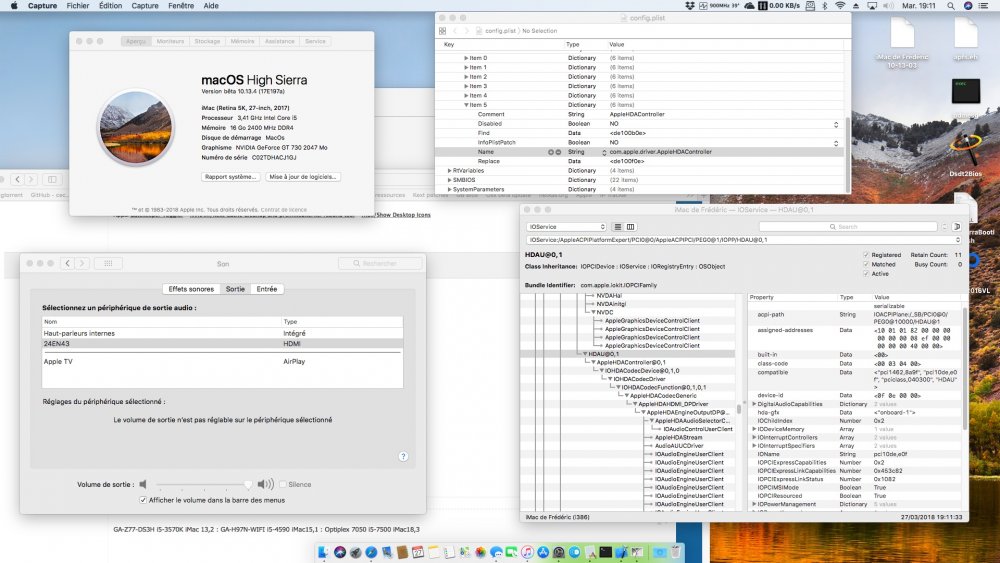Screen dimensions: 1000x563
Task: Open the Dropbox menu bar icon
Action: pyautogui.click(x=689, y=6)
